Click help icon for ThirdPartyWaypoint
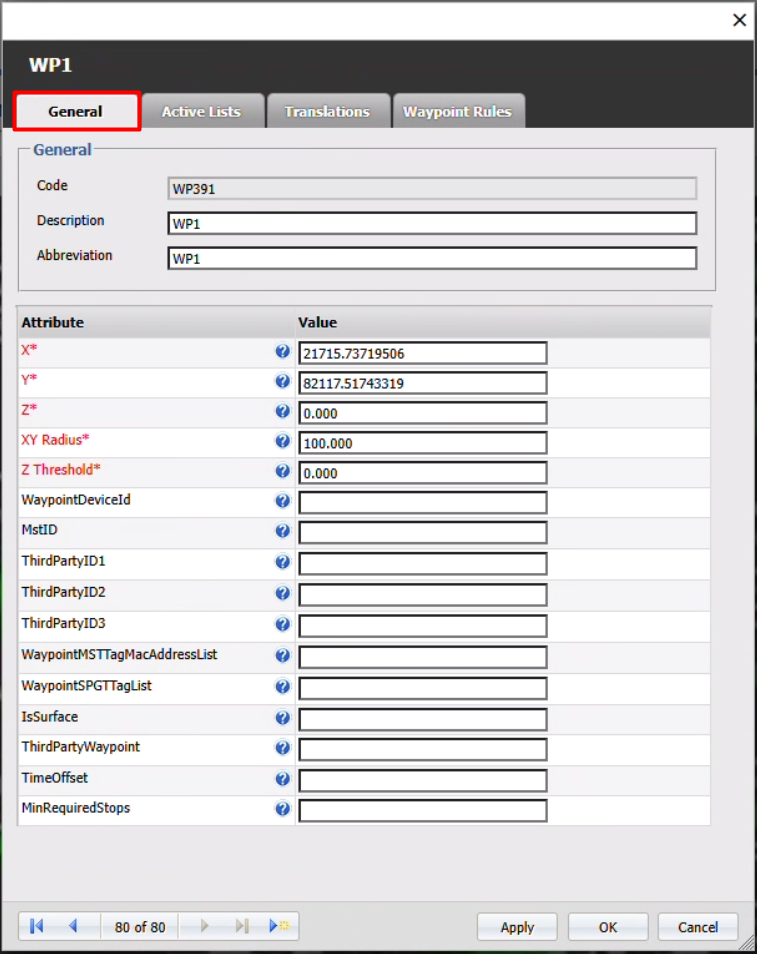The width and height of the screenshot is (757, 954). tap(282, 748)
